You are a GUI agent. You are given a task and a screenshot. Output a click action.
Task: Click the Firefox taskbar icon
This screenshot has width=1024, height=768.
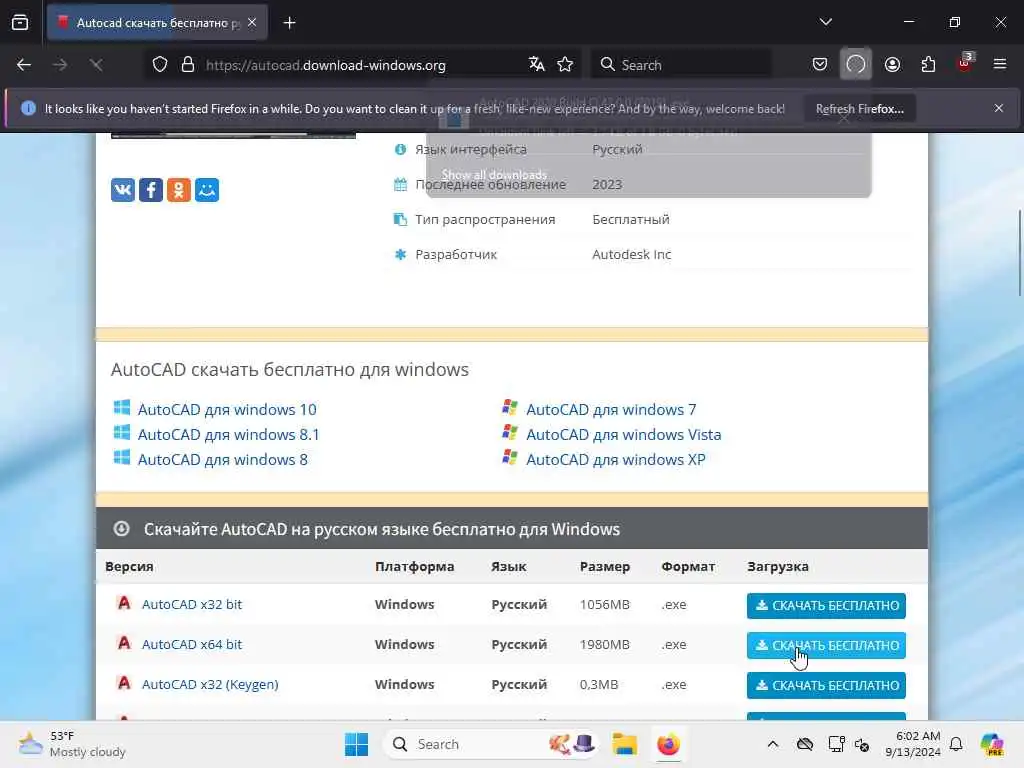coord(668,744)
